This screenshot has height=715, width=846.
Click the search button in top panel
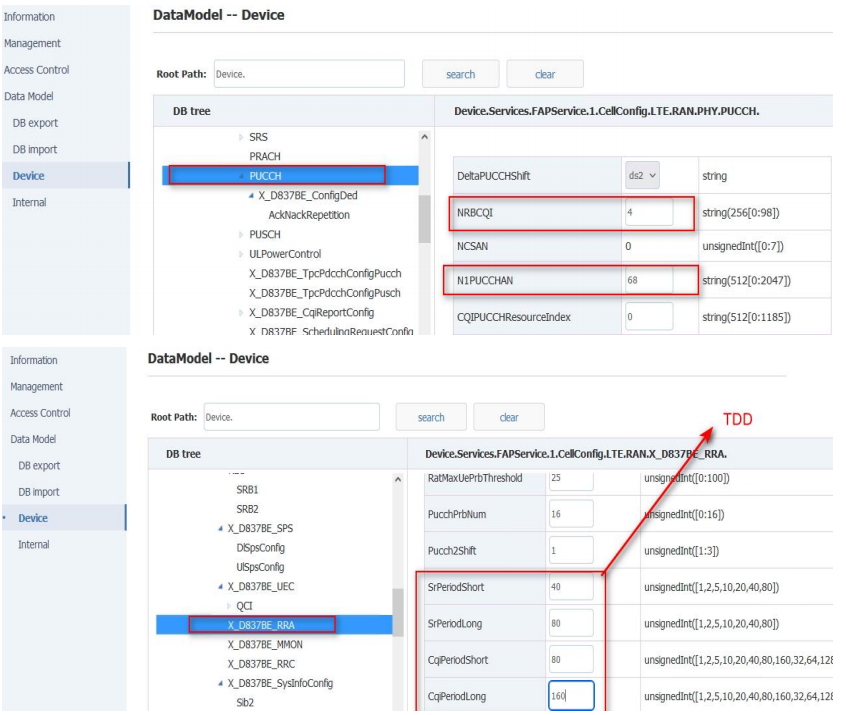pos(460,74)
